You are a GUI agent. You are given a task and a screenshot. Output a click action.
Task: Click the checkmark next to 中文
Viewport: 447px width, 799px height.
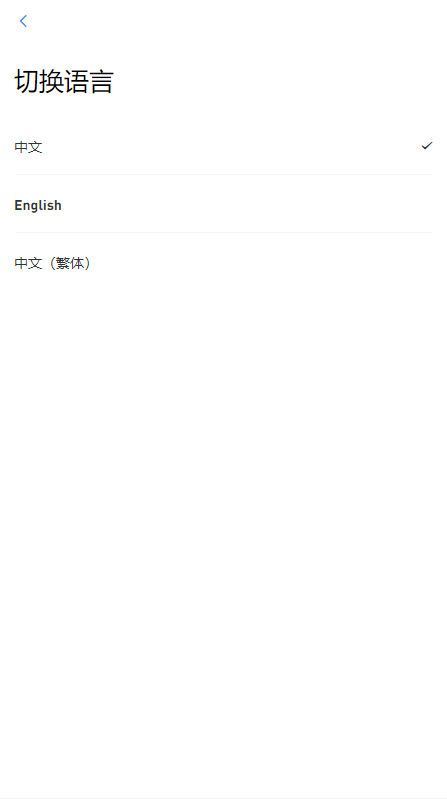pyautogui.click(x=427, y=146)
